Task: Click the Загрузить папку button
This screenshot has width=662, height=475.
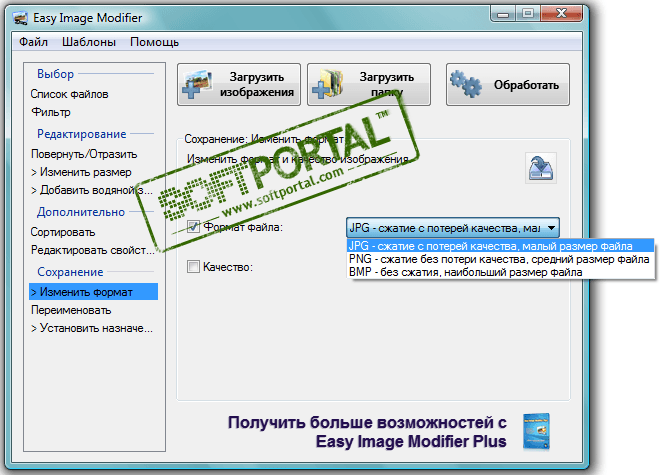Action: point(369,84)
